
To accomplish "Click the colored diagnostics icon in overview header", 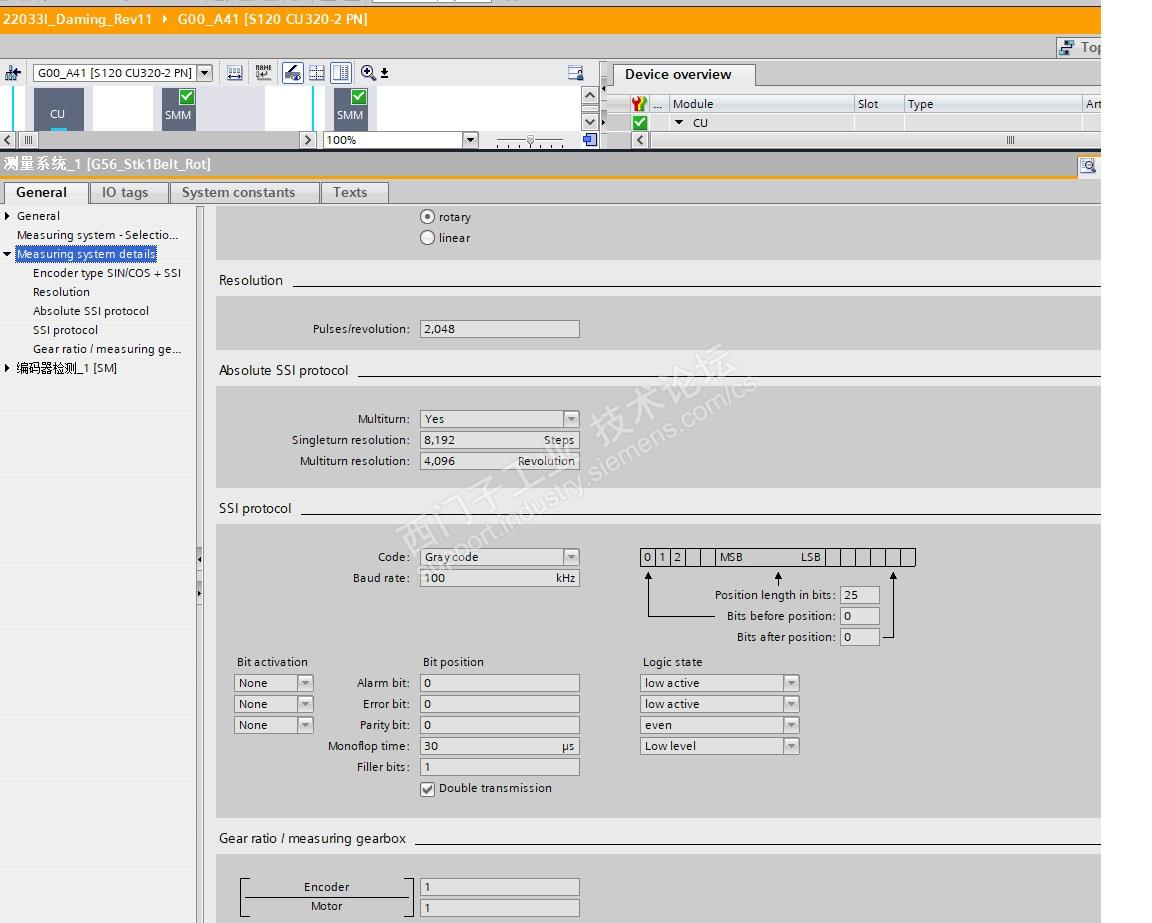I will [640, 104].
